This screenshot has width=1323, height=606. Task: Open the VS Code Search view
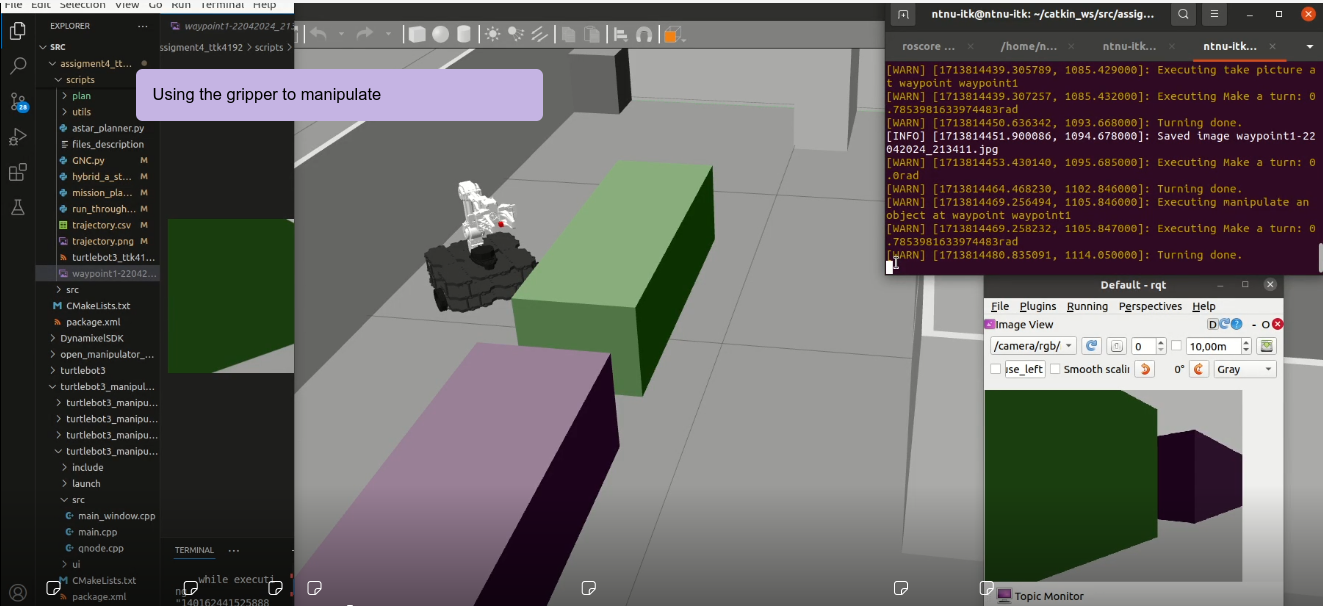coord(17,66)
